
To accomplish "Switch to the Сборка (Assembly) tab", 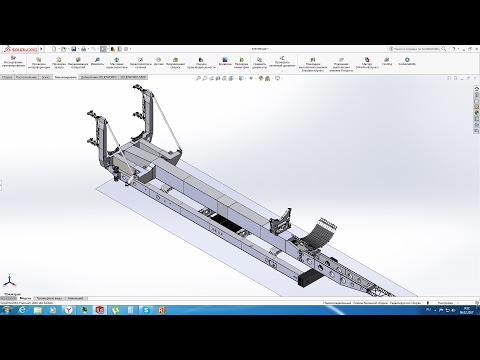I will (7, 77).
